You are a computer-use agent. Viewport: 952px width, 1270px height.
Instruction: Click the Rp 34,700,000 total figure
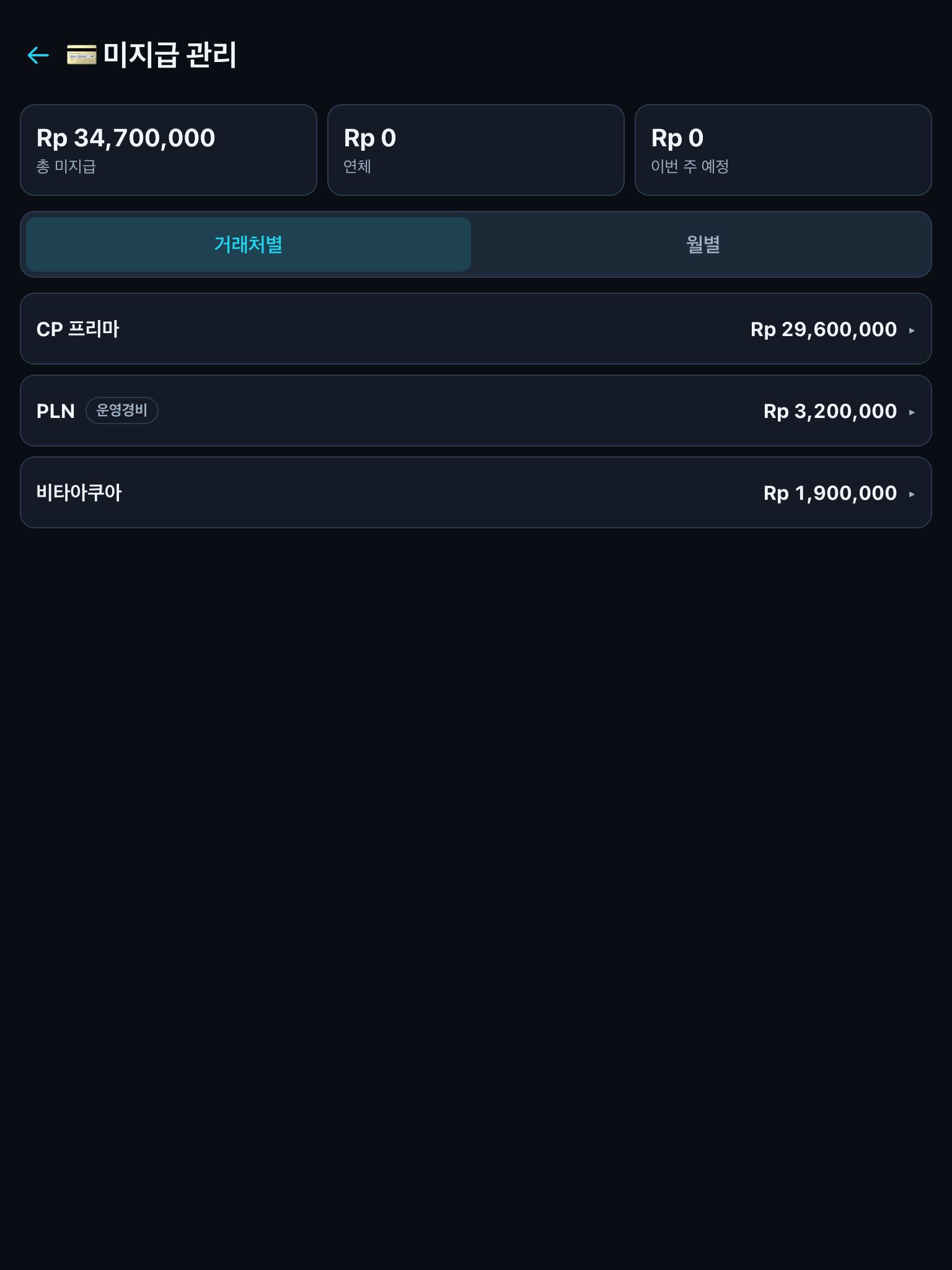coord(126,138)
